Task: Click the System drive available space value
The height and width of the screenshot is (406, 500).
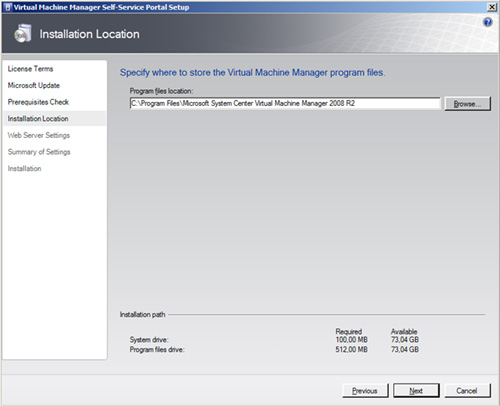Action: pyautogui.click(x=405, y=340)
